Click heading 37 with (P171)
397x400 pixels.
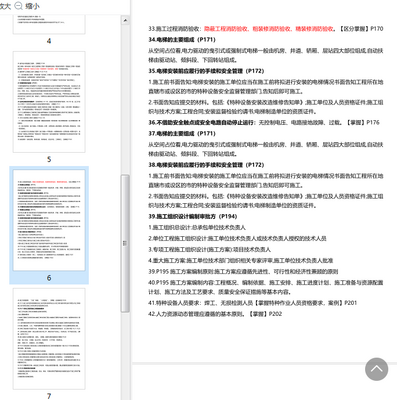[182, 133]
